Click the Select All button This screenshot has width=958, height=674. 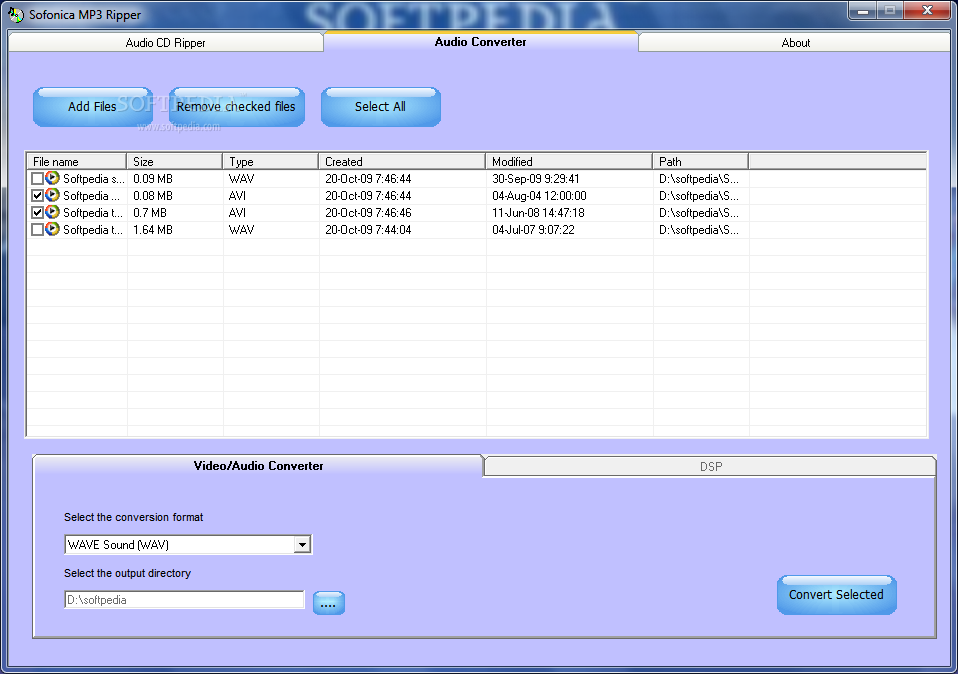[381, 107]
